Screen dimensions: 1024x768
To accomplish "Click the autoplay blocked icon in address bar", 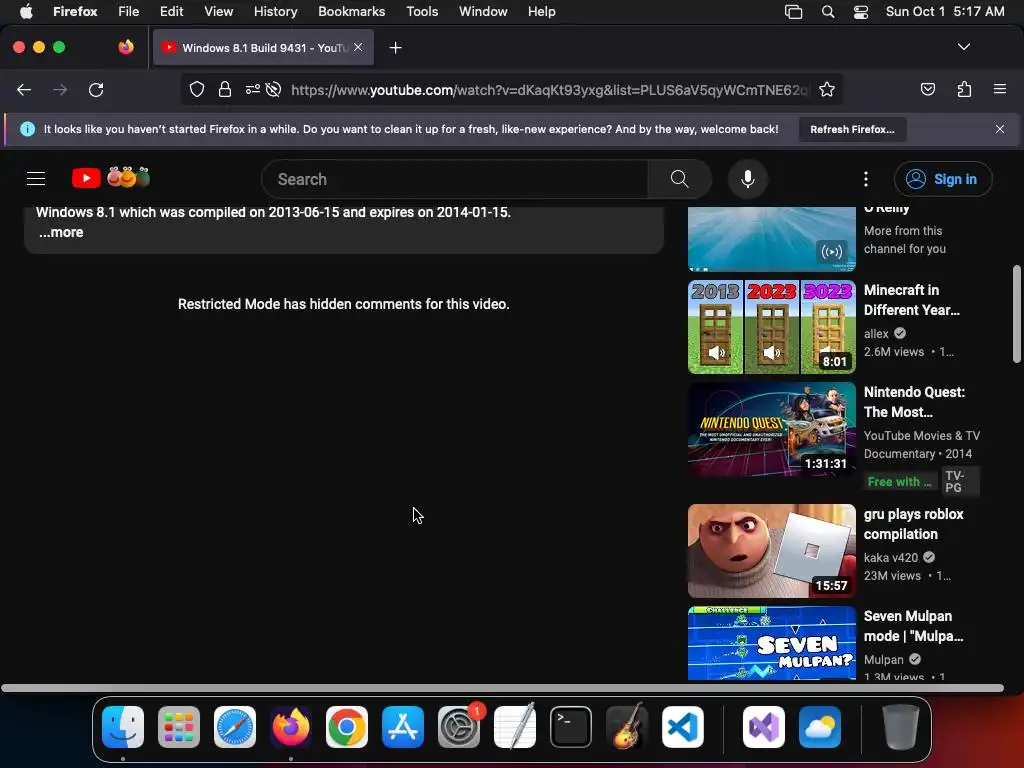I will pyautogui.click(x=274, y=89).
